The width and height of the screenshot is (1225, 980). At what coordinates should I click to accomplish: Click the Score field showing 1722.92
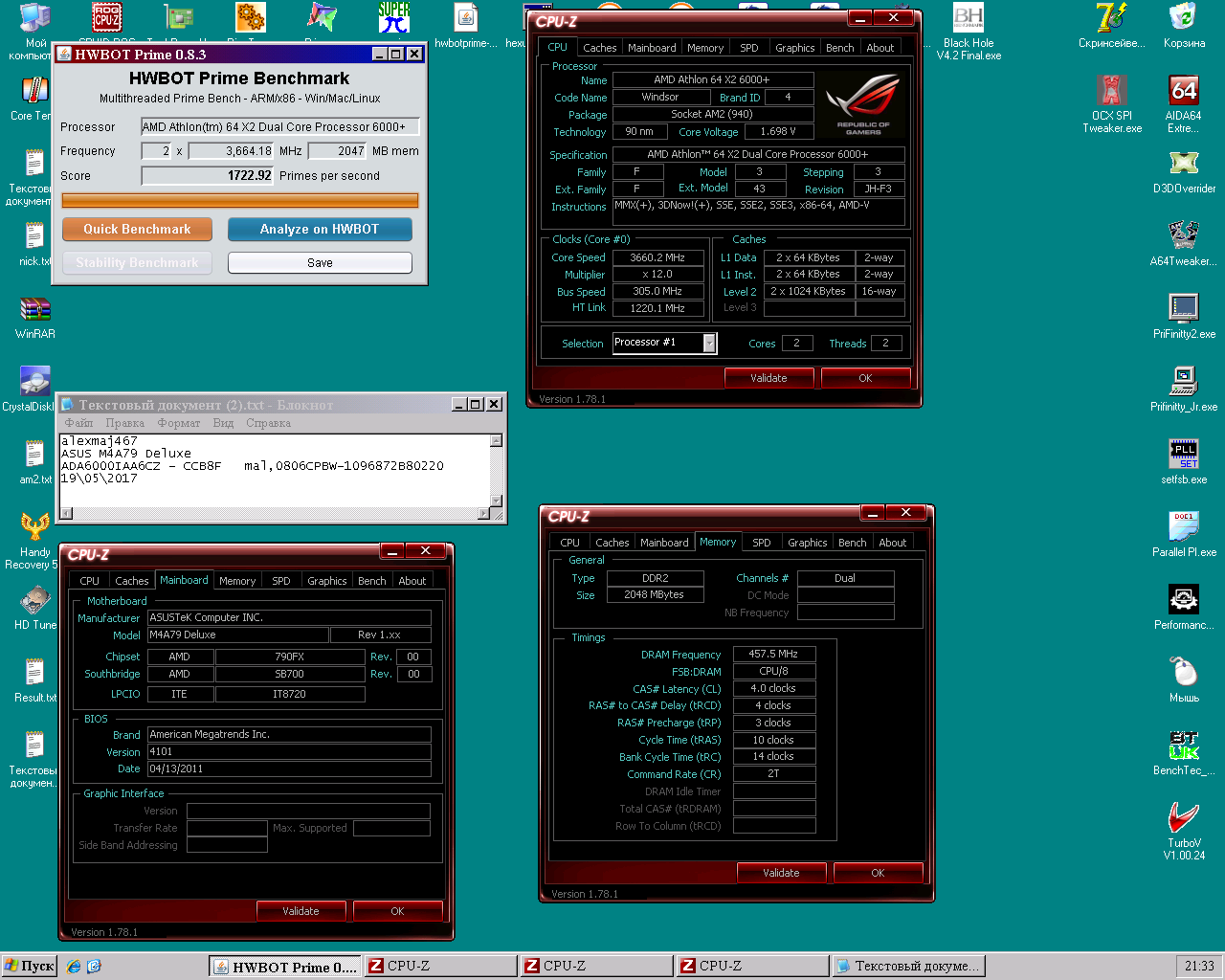[x=207, y=175]
